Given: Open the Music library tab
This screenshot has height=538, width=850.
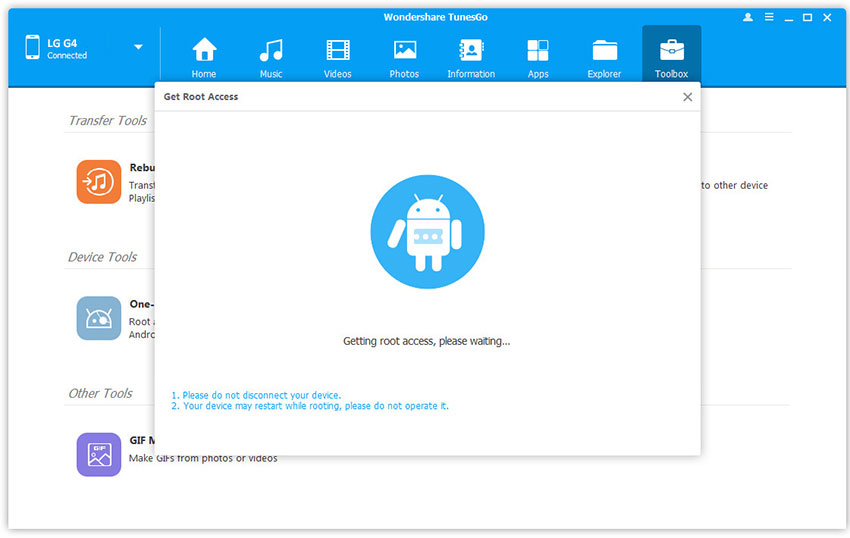Looking at the screenshot, I should [270, 56].
